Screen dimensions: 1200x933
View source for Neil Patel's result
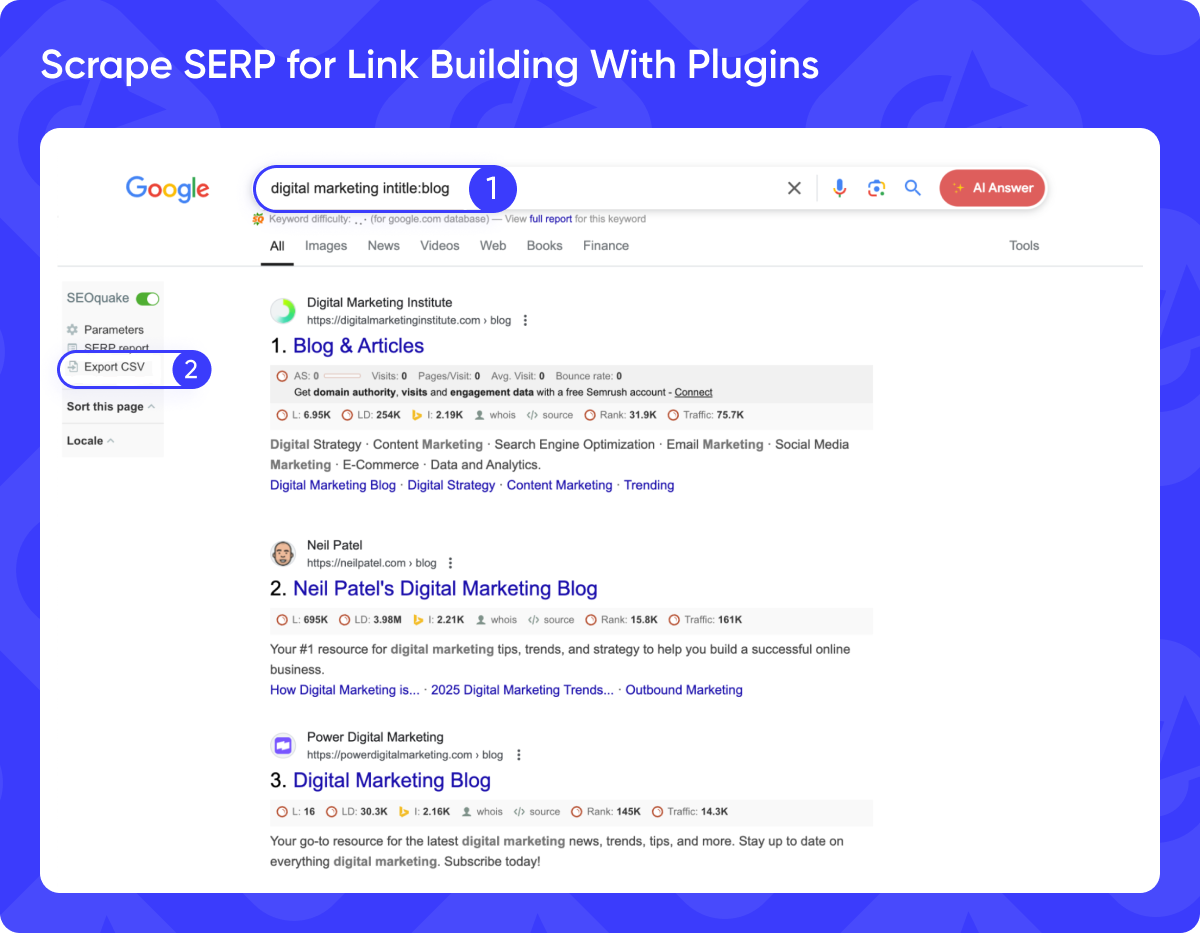click(x=551, y=620)
